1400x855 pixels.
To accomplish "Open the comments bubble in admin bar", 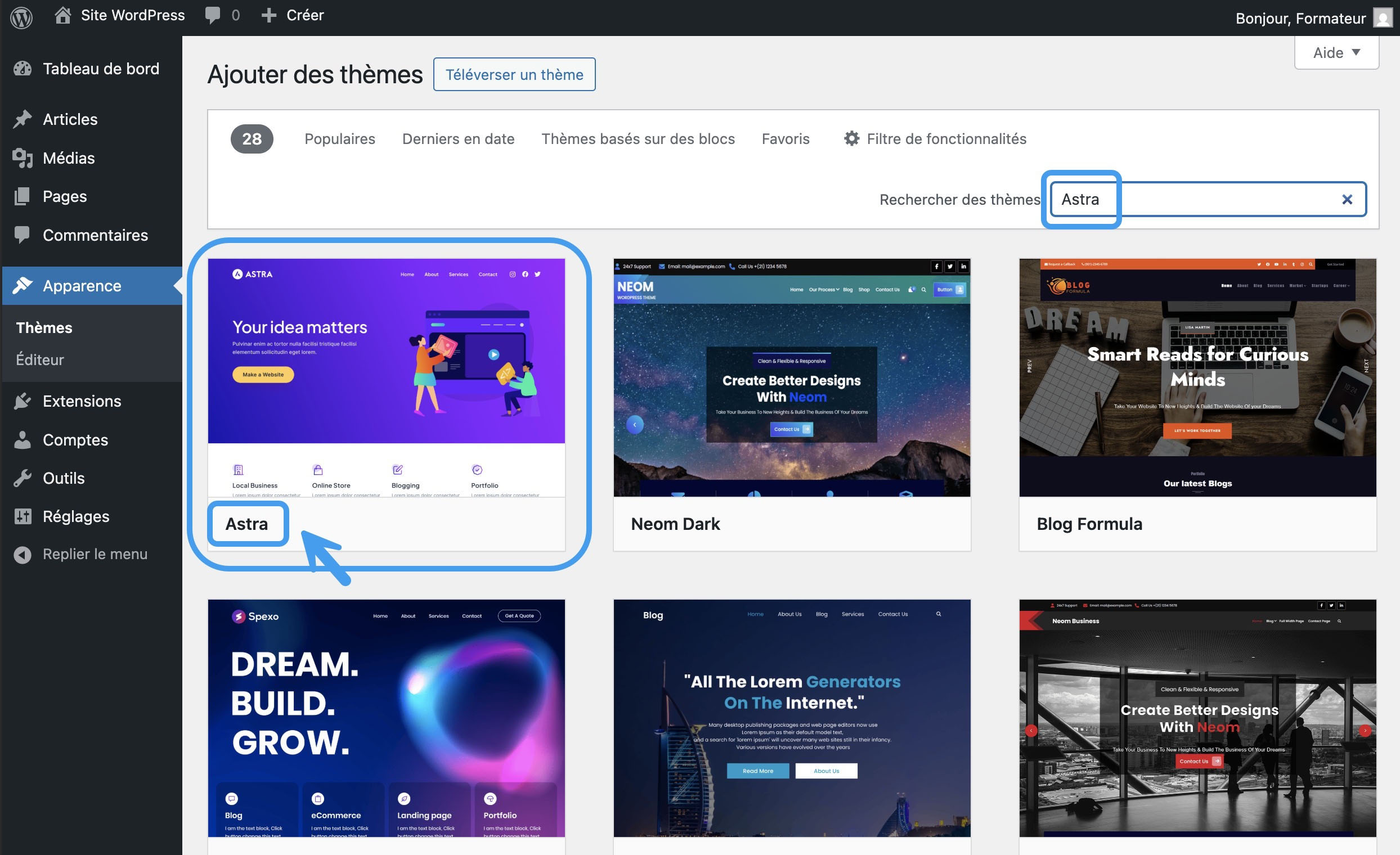I will tap(213, 15).
